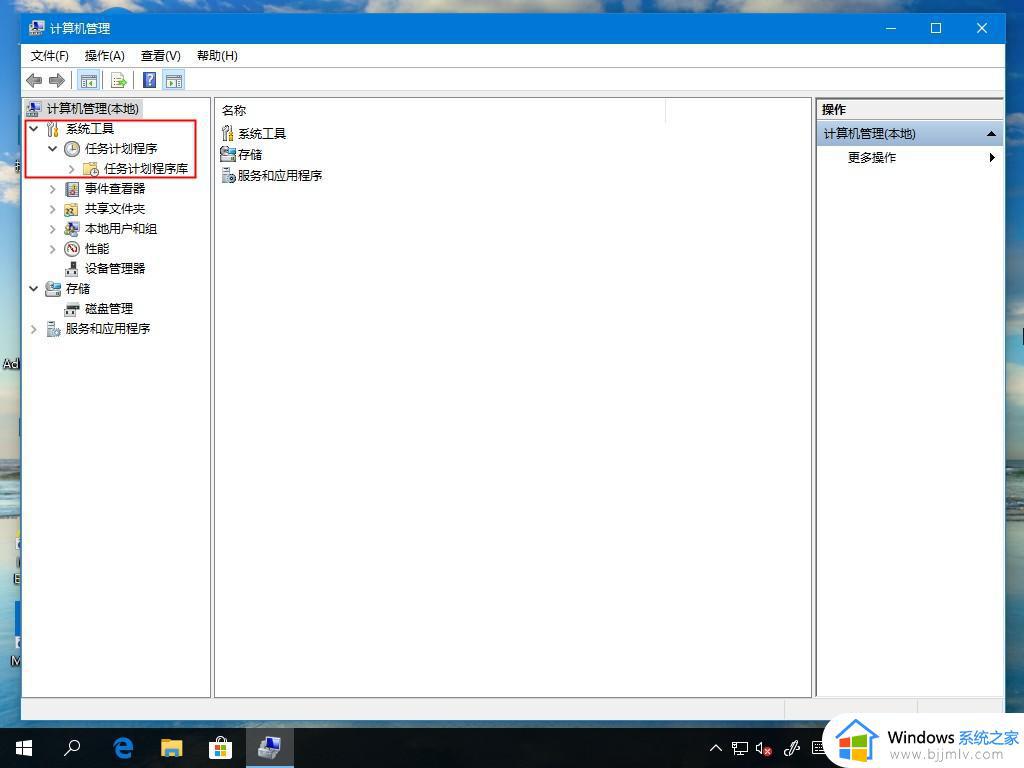Expand the 服务和应用程序 tree node
Viewport: 1024px width, 768px height.
click(34, 329)
